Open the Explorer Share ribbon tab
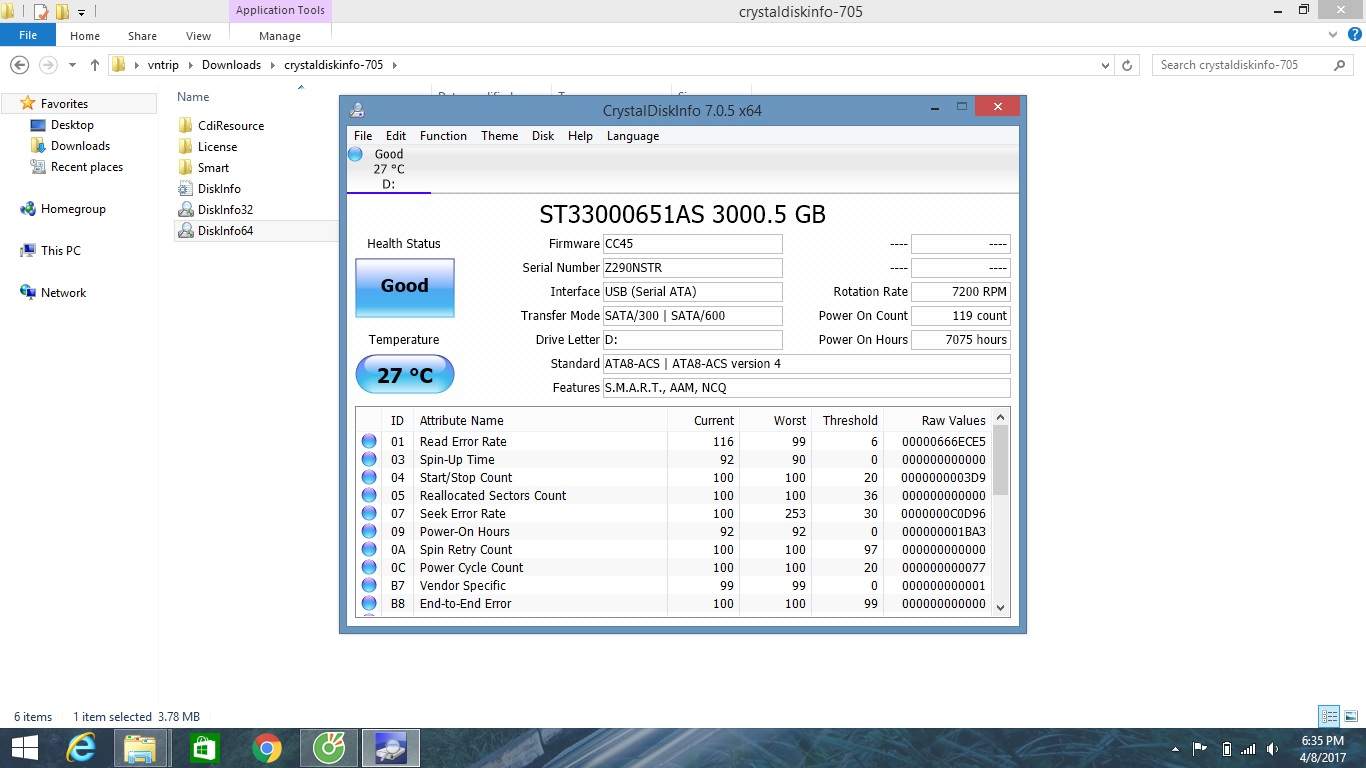The width and height of the screenshot is (1366, 768). [x=142, y=35]
